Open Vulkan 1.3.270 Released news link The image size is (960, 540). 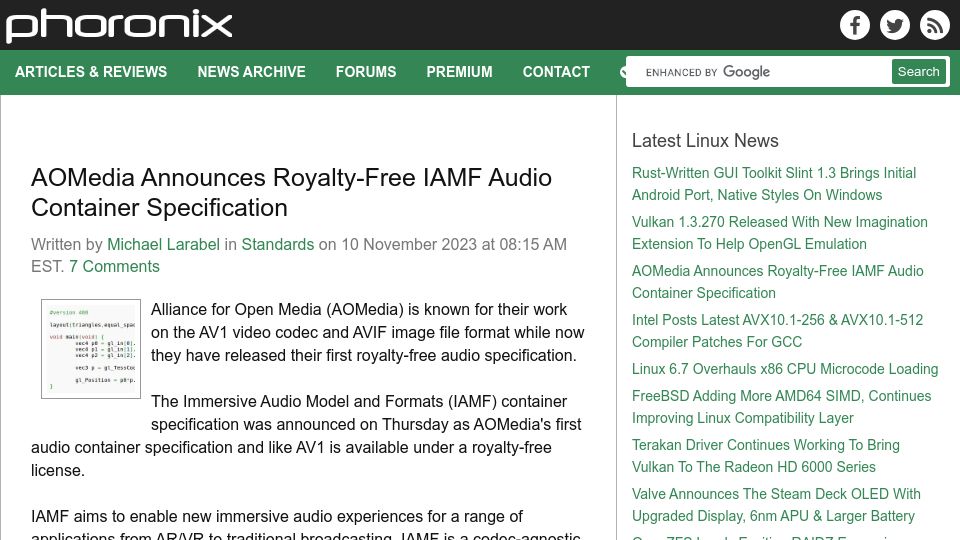[x=779, y=233]
